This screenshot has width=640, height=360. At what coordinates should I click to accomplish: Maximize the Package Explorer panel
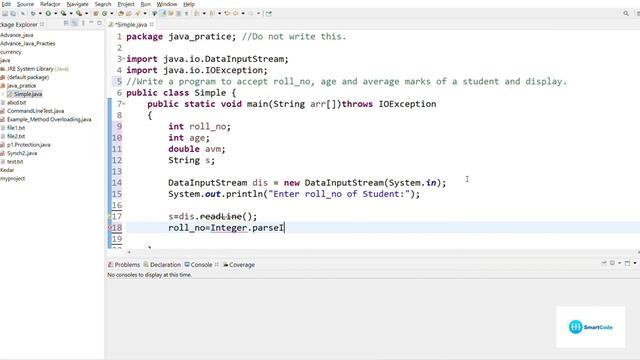pyautogui.click(x=99, y=23)
